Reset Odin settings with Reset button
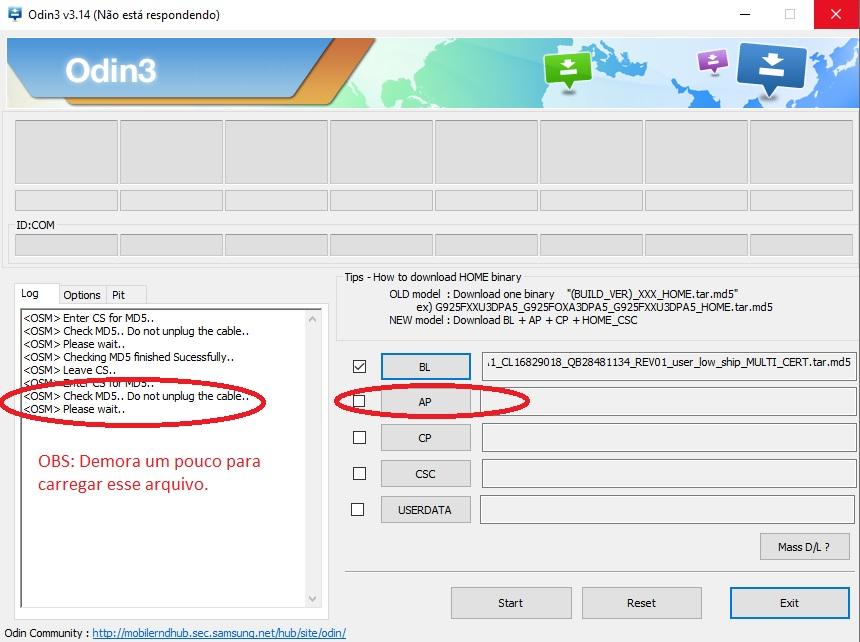 (641, 603)
